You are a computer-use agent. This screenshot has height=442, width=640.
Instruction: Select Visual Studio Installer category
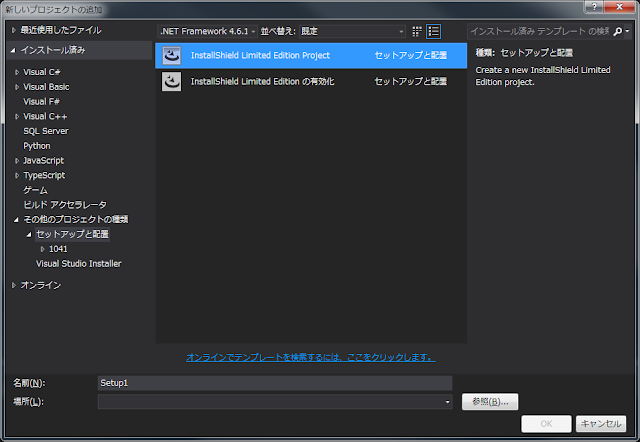79,264
